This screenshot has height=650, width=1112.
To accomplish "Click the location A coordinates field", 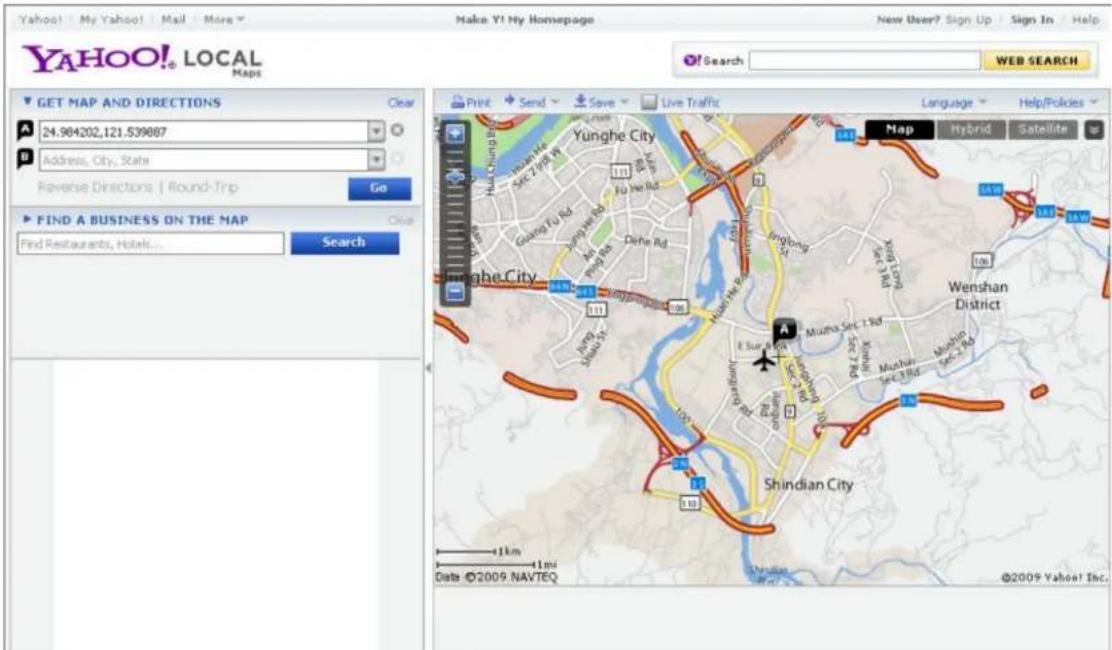I will [x=204, y=131].
